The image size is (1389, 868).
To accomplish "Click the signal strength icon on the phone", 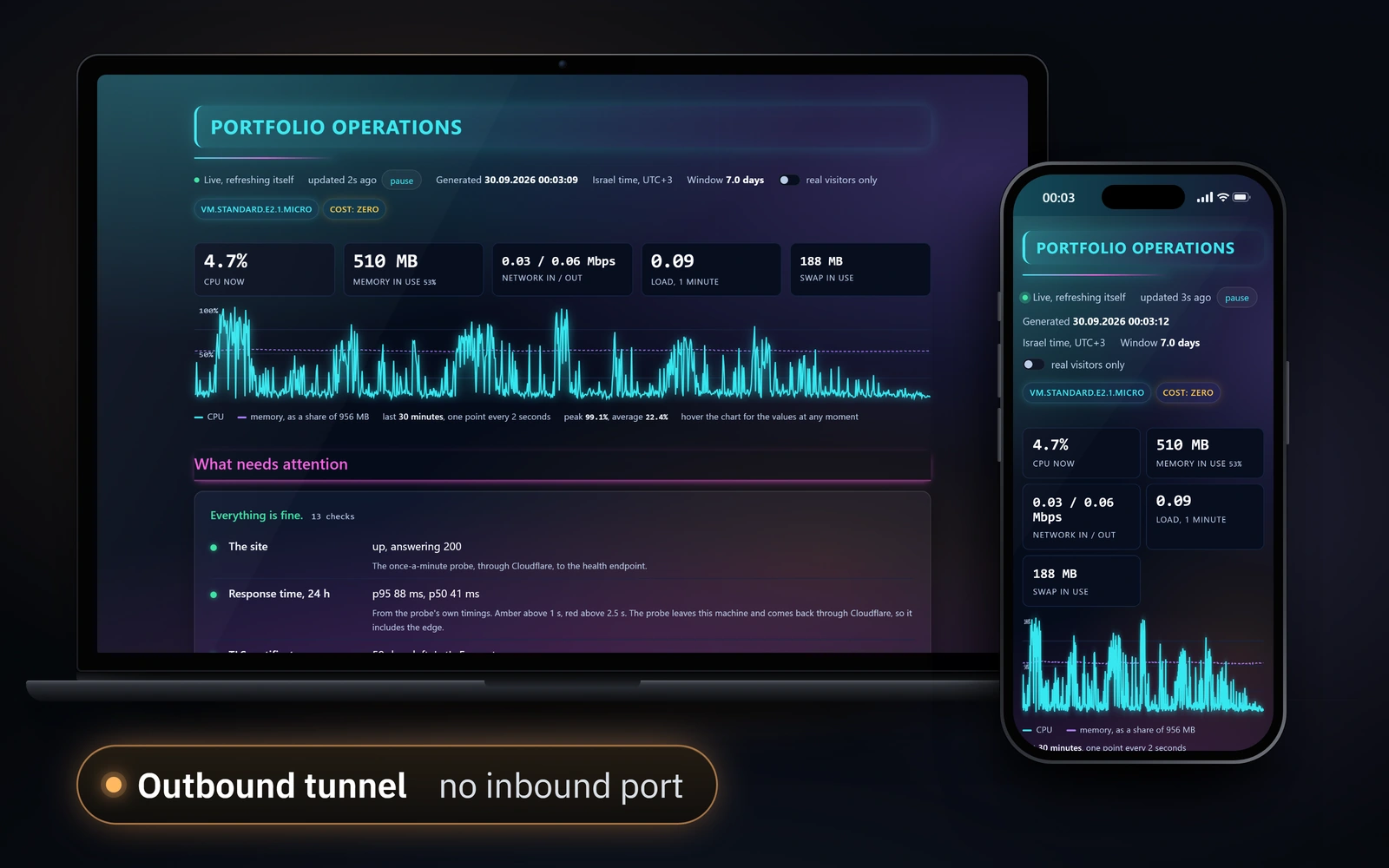I will (1204, 198).
